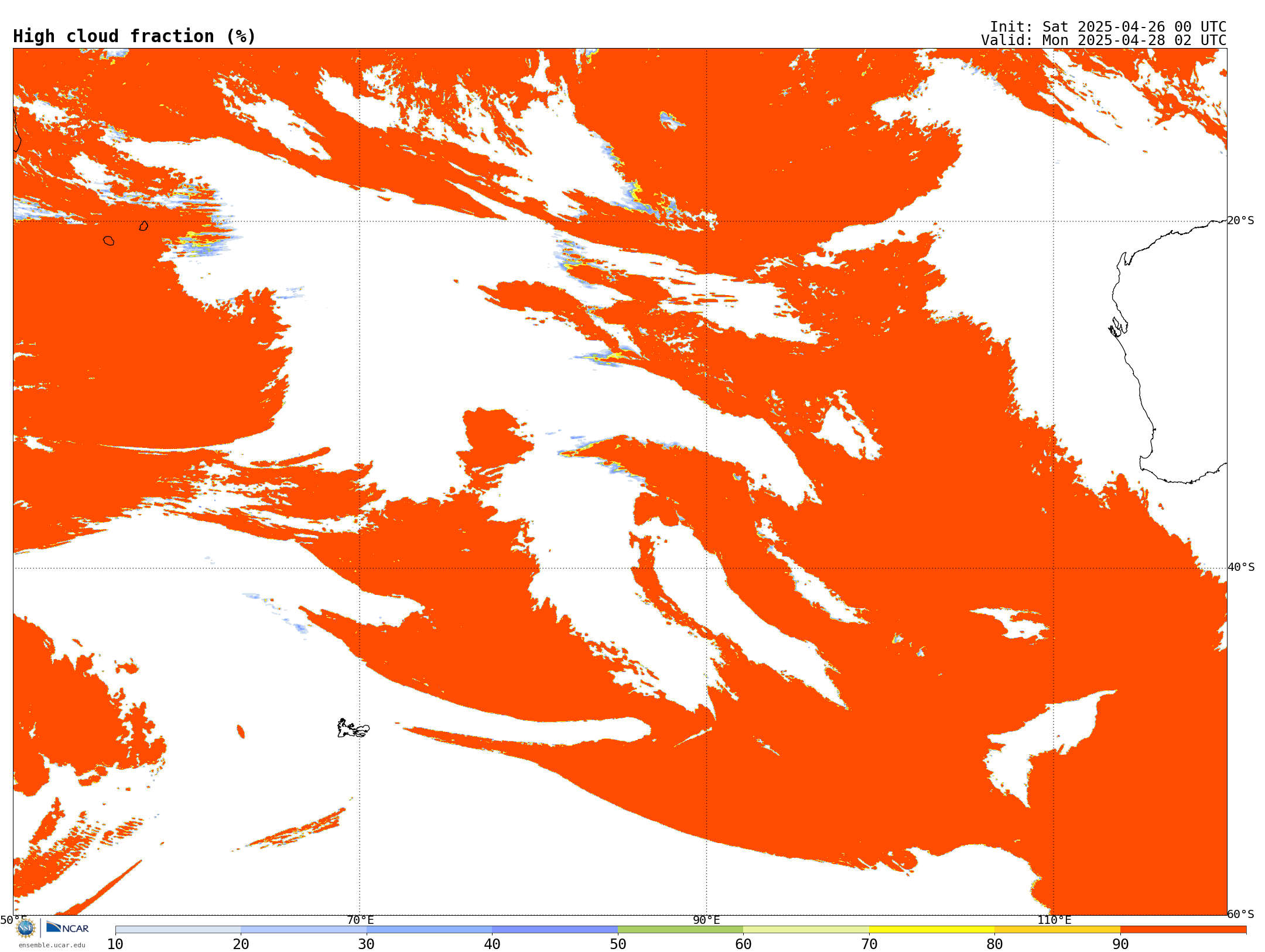
Task: Click the colorbar tick label 30
Action: click(367, 944)
